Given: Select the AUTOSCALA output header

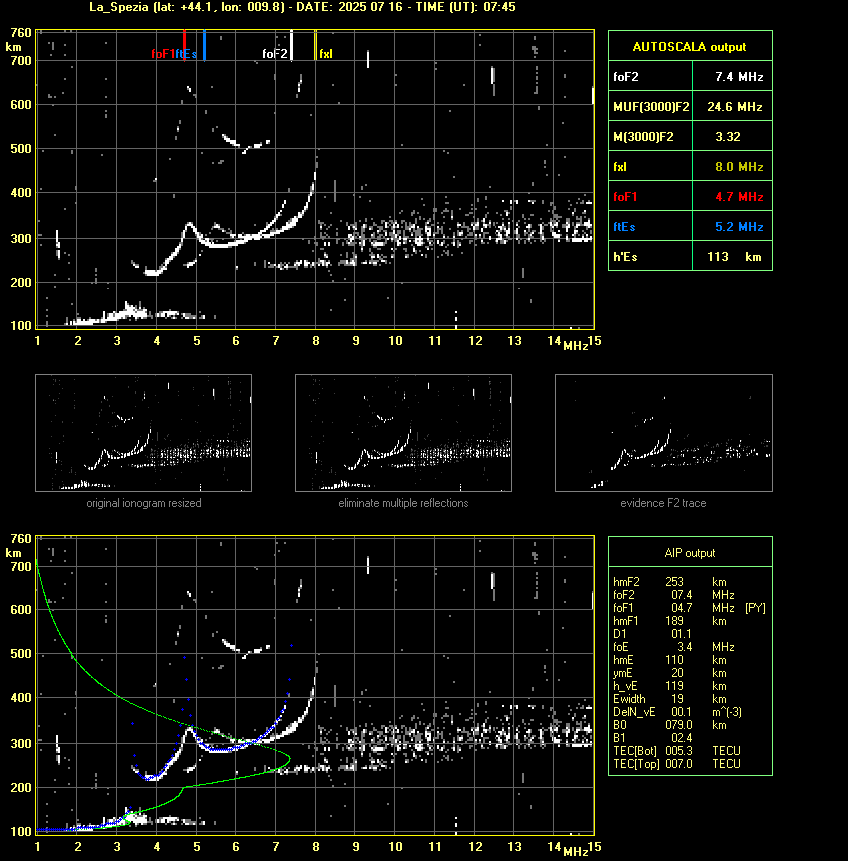Looking at the screenshot, I should [690, 47].
